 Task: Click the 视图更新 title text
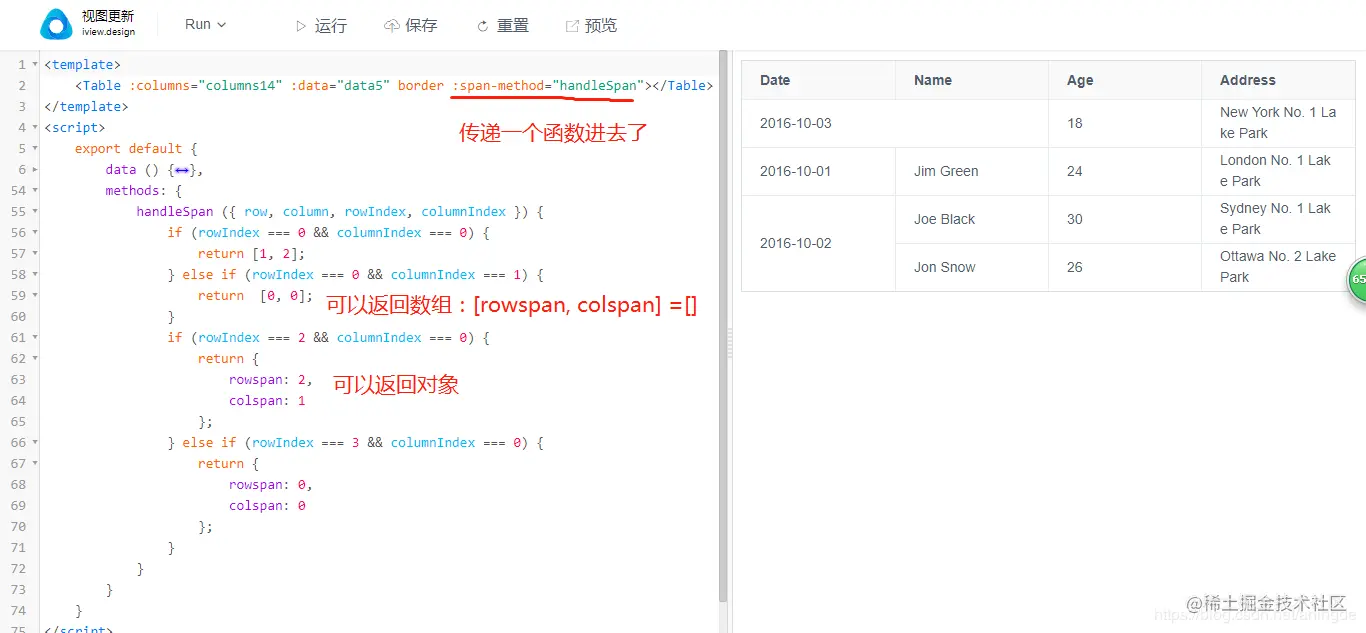110,17
